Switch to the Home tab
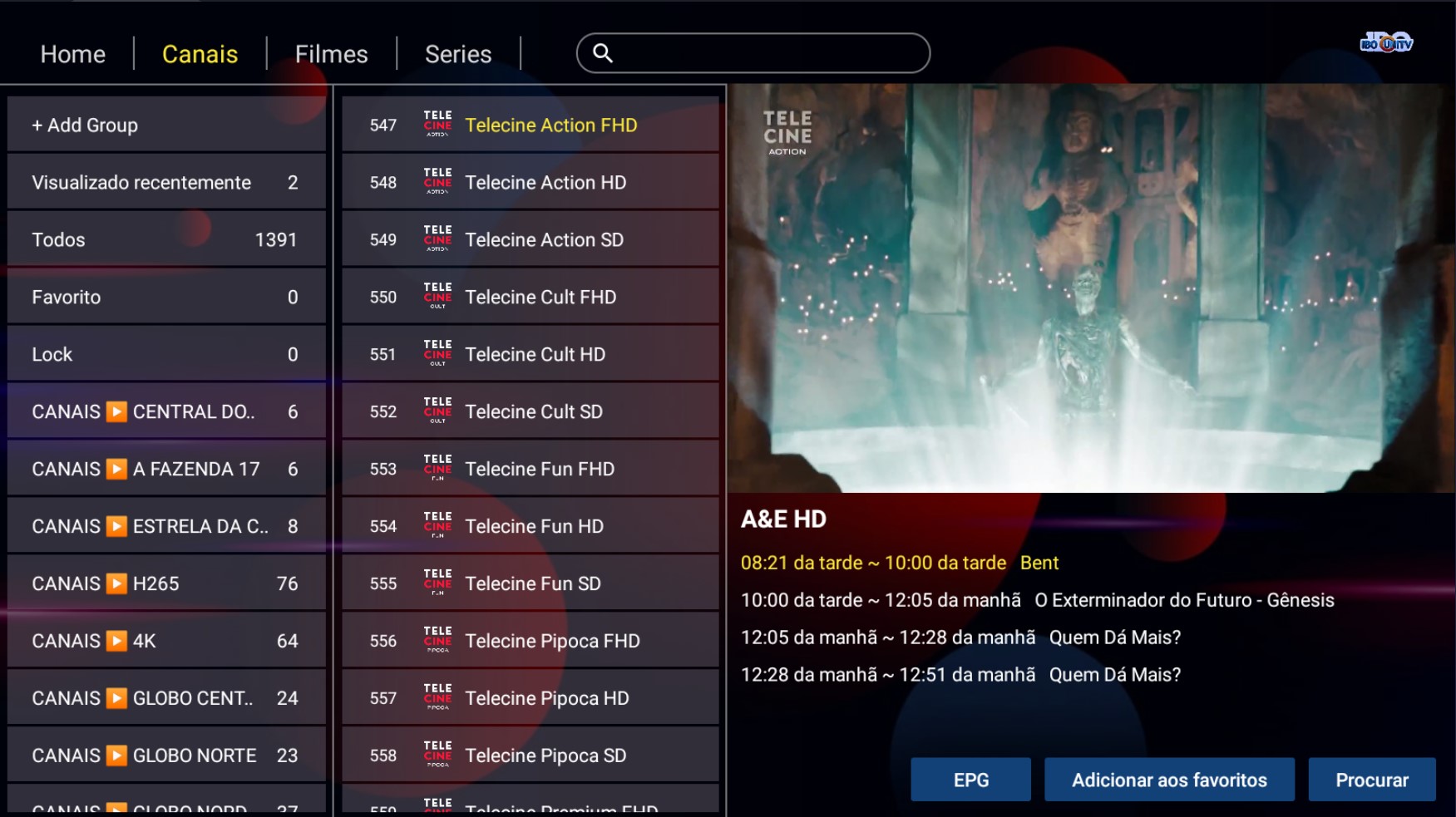Image resolution: width=1456 pixels, height=817 pixels. 73,54
